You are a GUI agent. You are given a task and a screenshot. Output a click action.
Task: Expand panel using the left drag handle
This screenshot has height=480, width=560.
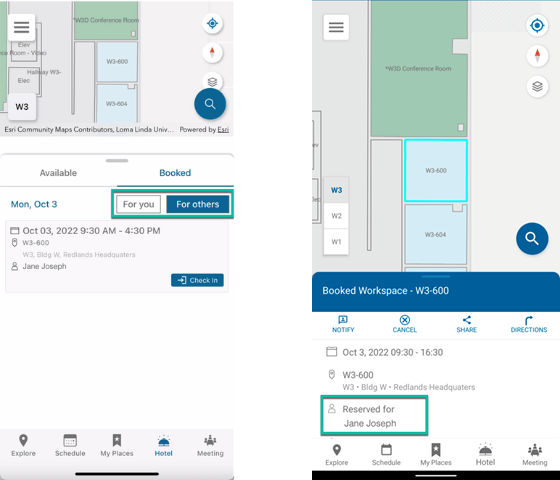[117, 161]
